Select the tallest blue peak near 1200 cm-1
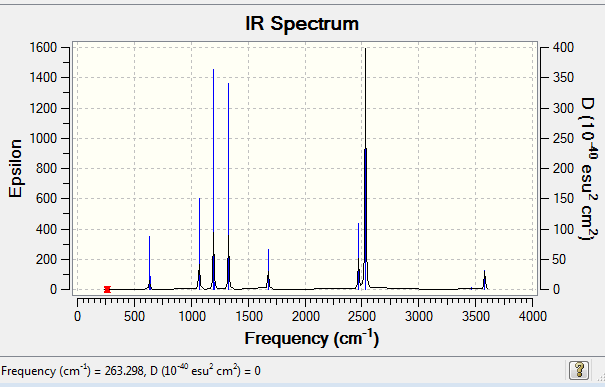The image size is (605, 387). 213,179
